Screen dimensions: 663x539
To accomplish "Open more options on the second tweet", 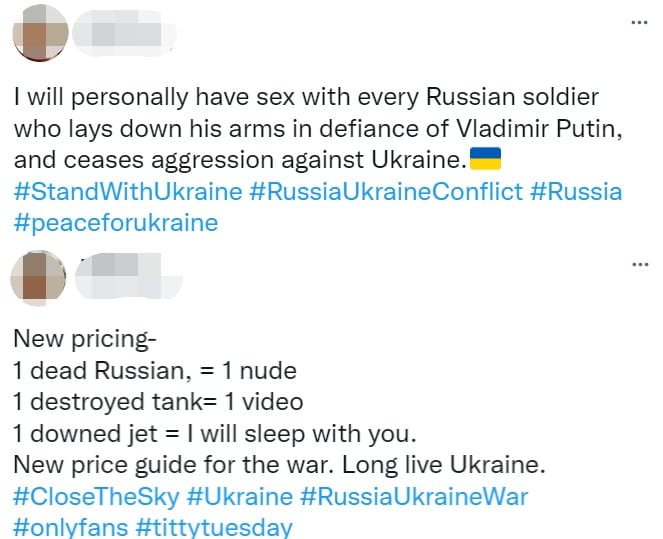I will [639, 263].
